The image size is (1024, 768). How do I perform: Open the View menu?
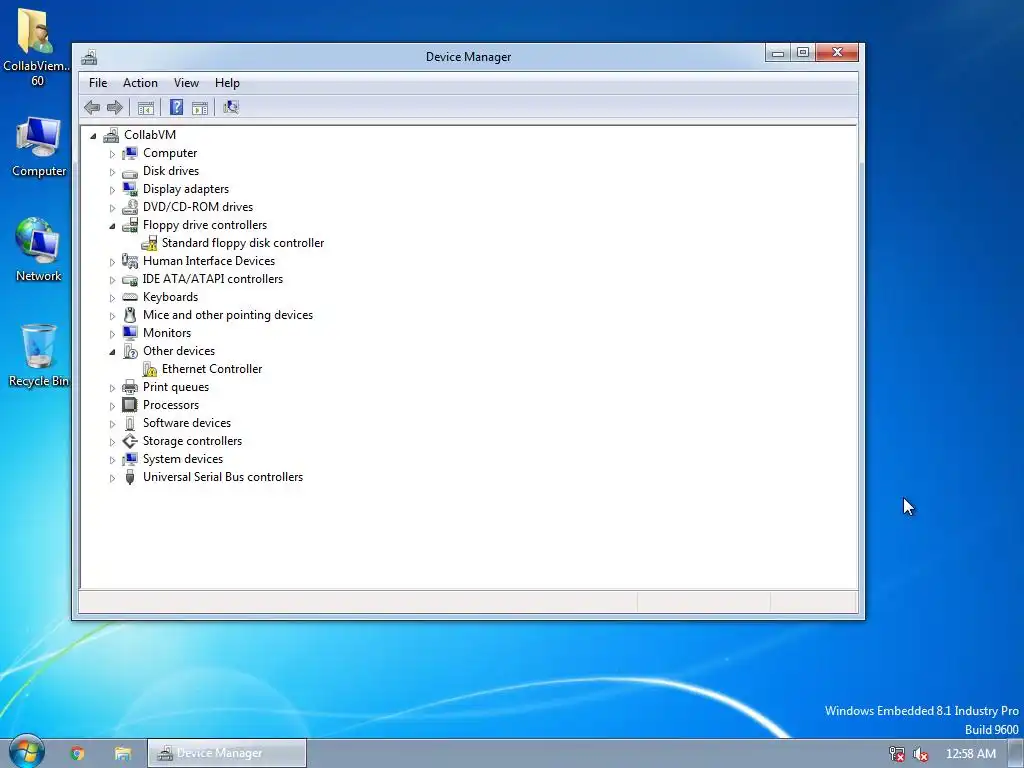point(186,83)
